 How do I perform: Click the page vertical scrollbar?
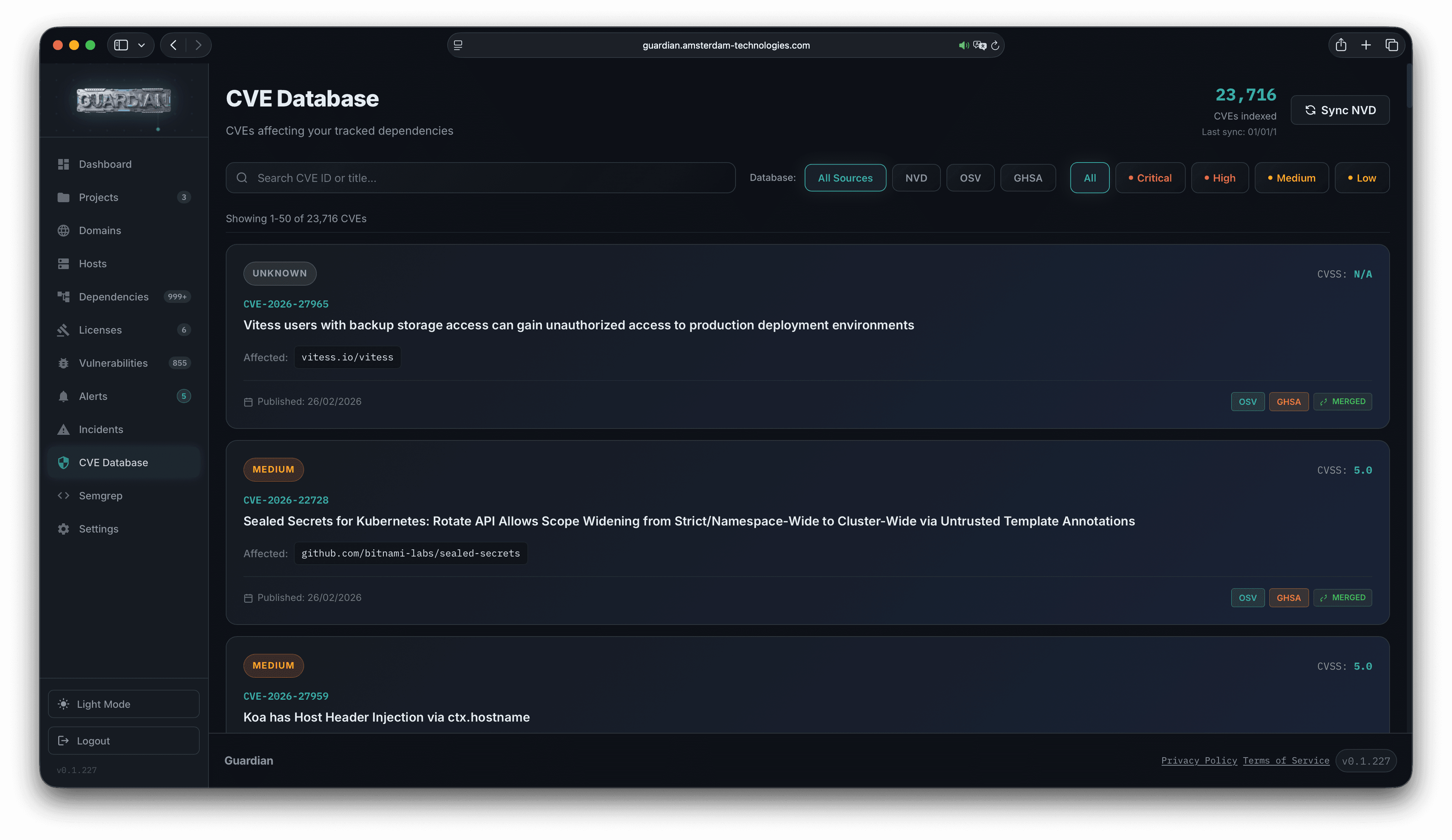1409,87
